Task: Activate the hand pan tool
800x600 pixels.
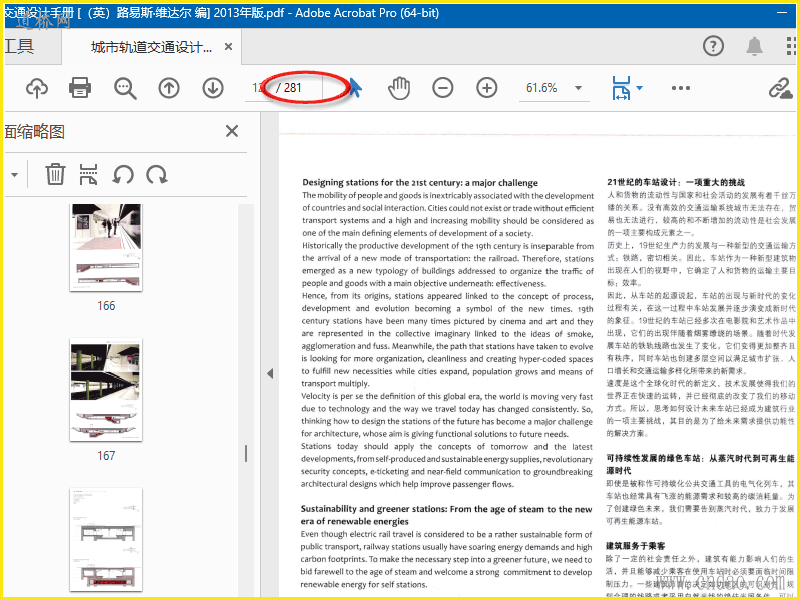Action: (x=399, y=88)
